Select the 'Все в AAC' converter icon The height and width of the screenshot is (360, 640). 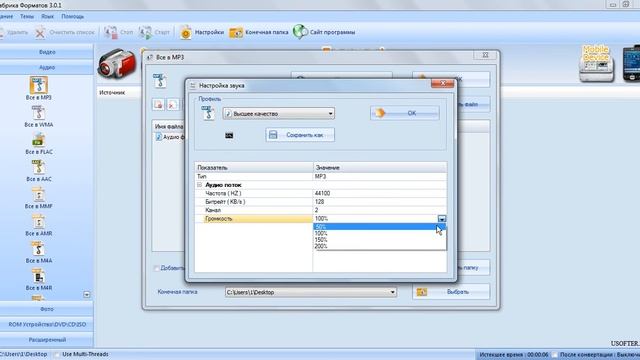tap(38, 167)
